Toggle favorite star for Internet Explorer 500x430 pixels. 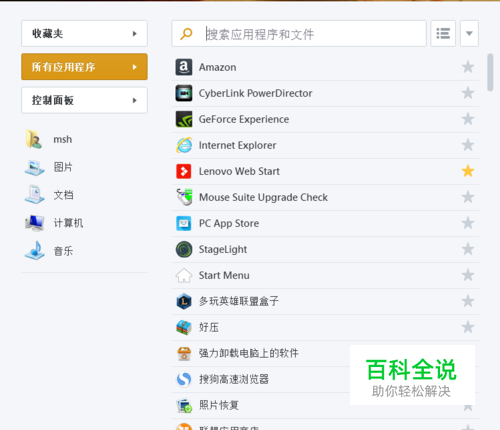pyautogui.click(x=468, y=145)
